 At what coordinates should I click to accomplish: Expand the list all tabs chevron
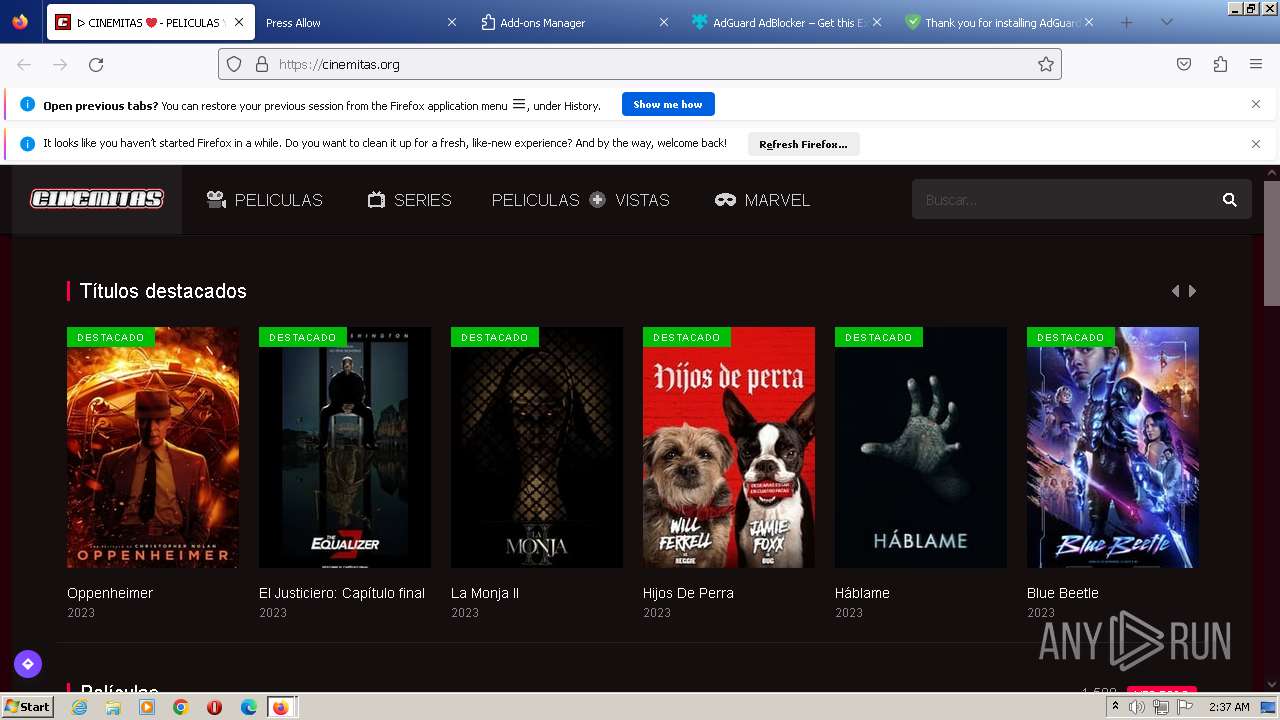tap(1166, 22)
